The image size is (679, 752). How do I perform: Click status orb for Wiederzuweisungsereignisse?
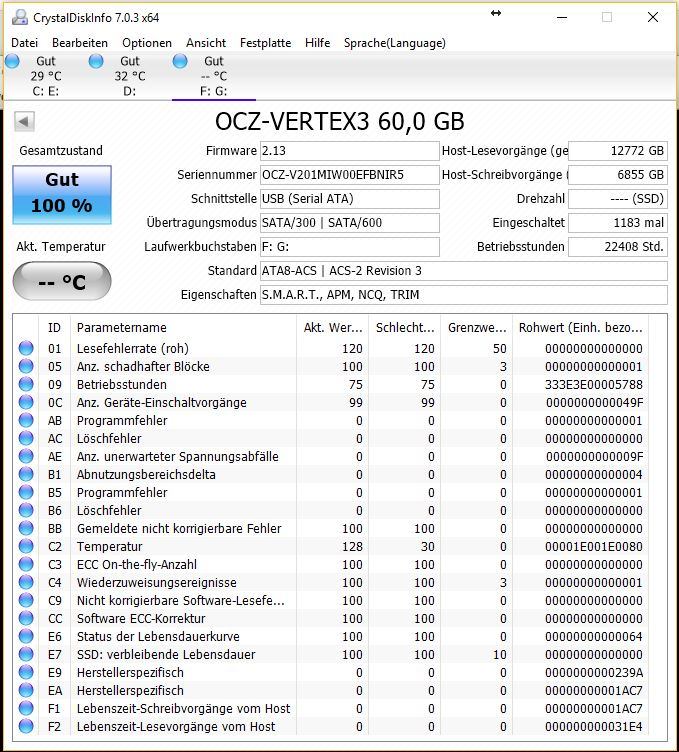coord(26,582)
